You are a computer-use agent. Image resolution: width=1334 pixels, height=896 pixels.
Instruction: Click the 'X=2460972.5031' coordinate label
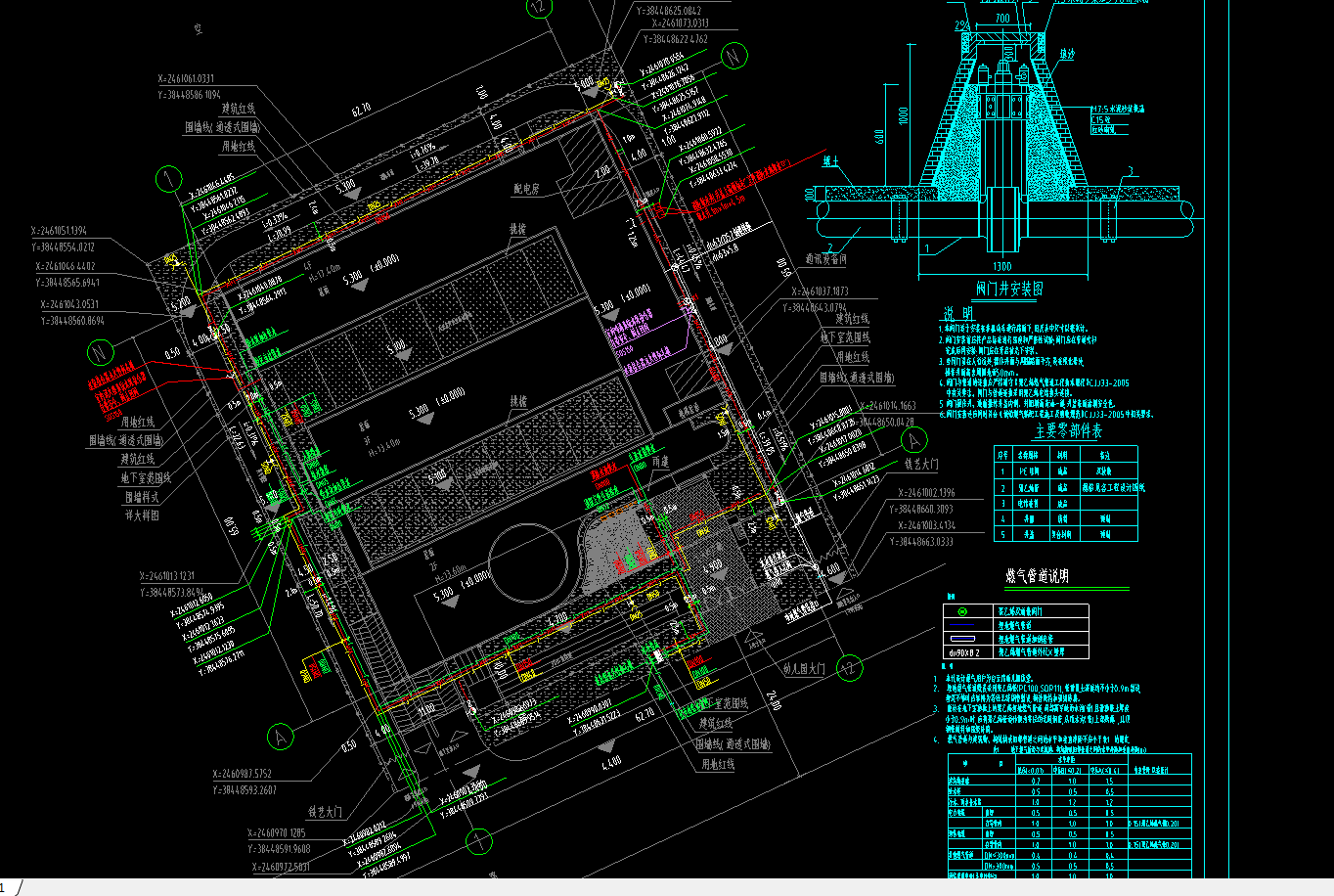pyautogui.click(x=282, y=867)
